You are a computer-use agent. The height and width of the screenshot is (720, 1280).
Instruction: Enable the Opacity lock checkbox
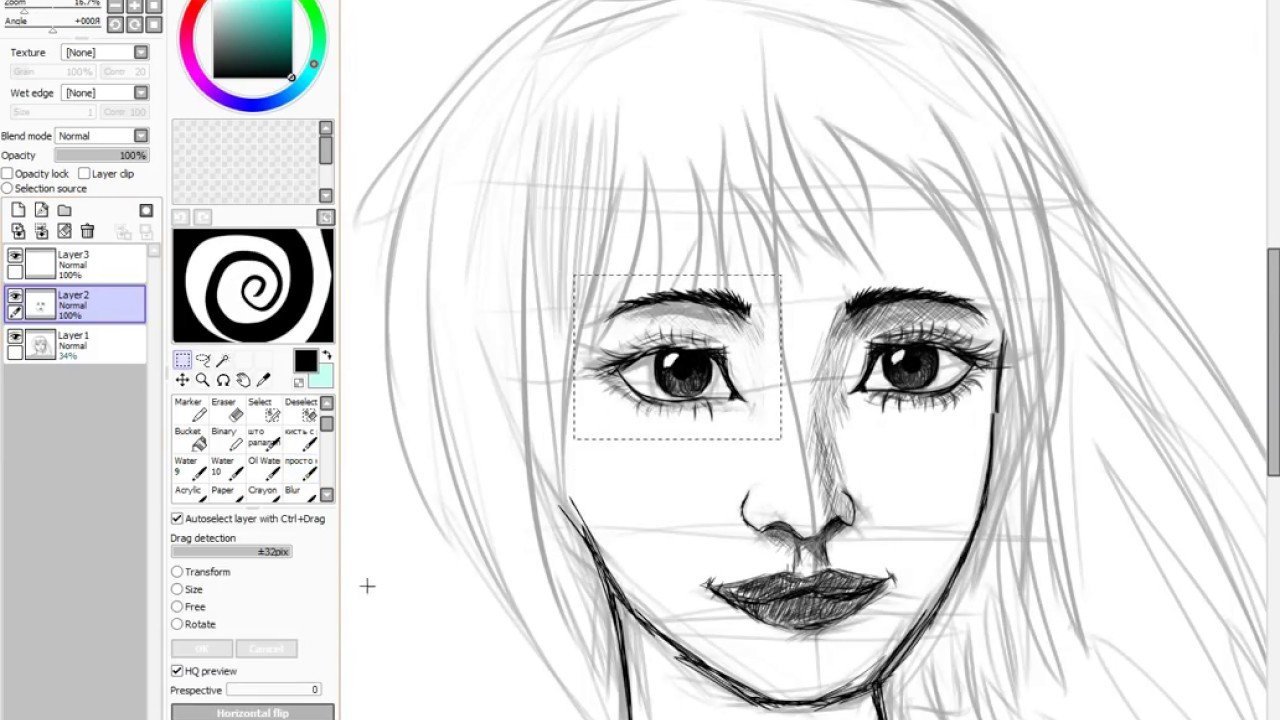click(x=8, y=174)
